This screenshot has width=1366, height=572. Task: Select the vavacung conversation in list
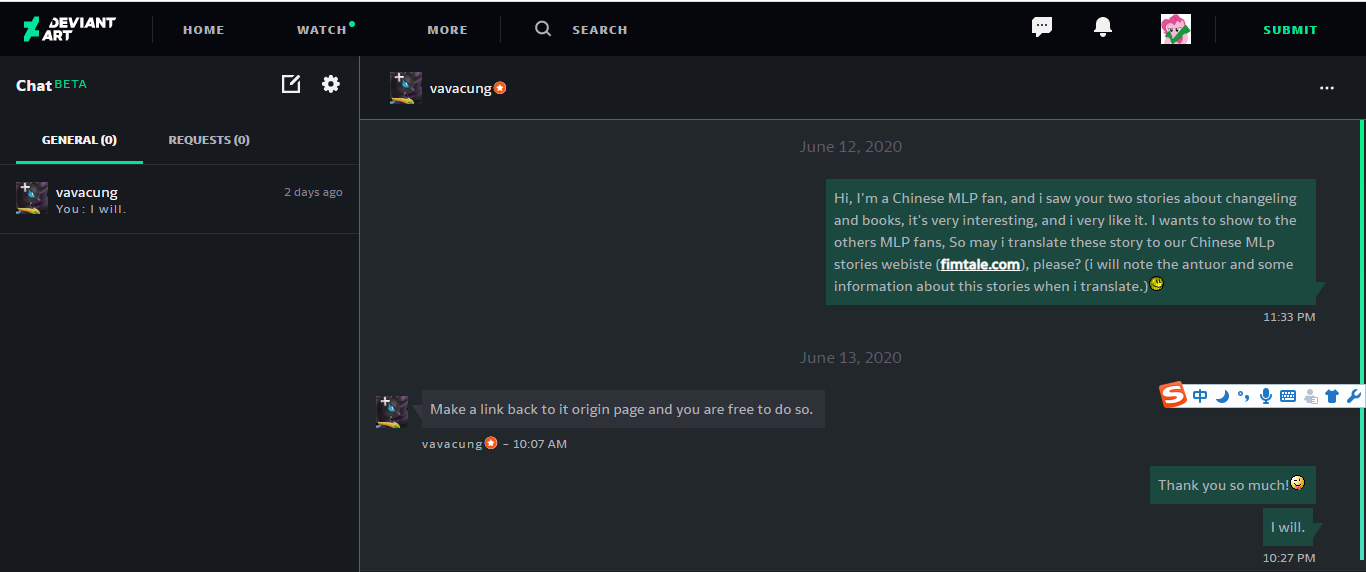179,199
